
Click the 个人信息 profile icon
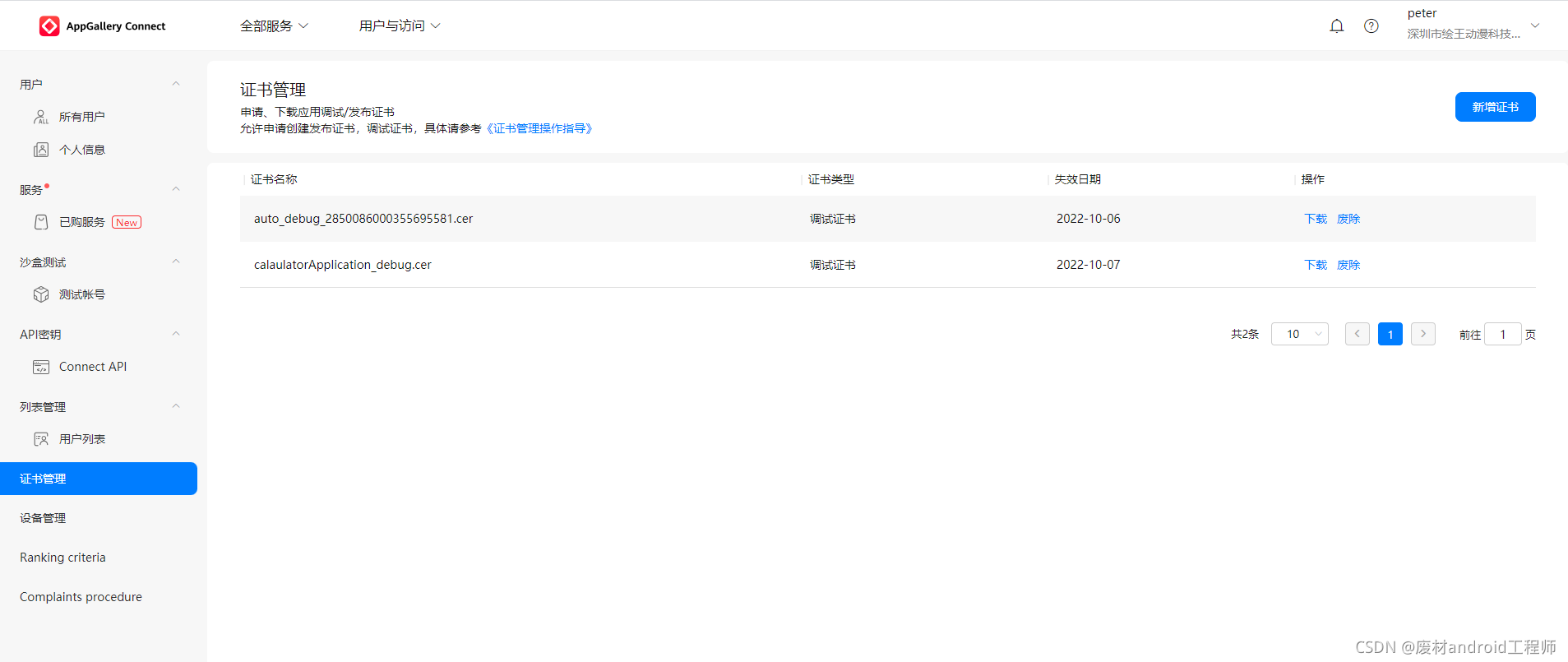tap(41, 150)
